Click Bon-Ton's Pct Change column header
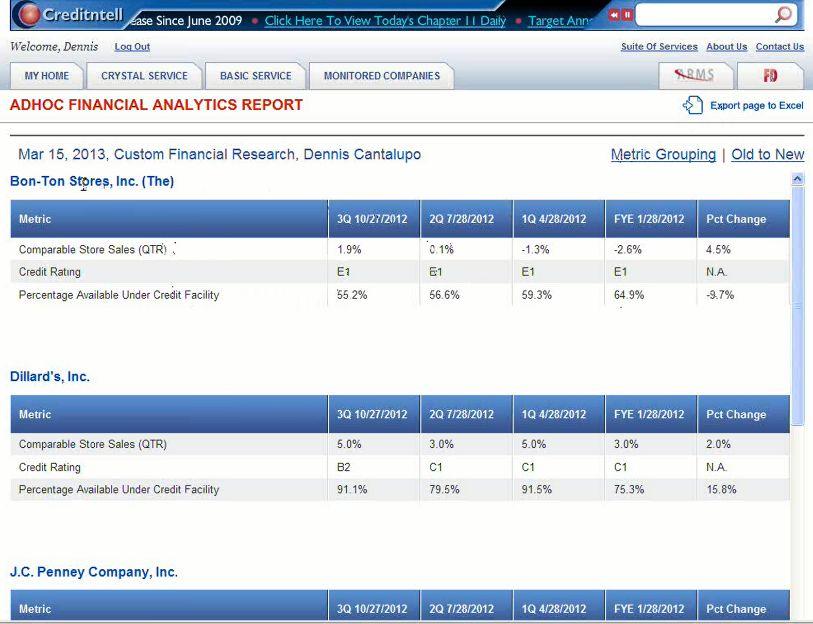813x624 pixels. [x=744, y=219]
